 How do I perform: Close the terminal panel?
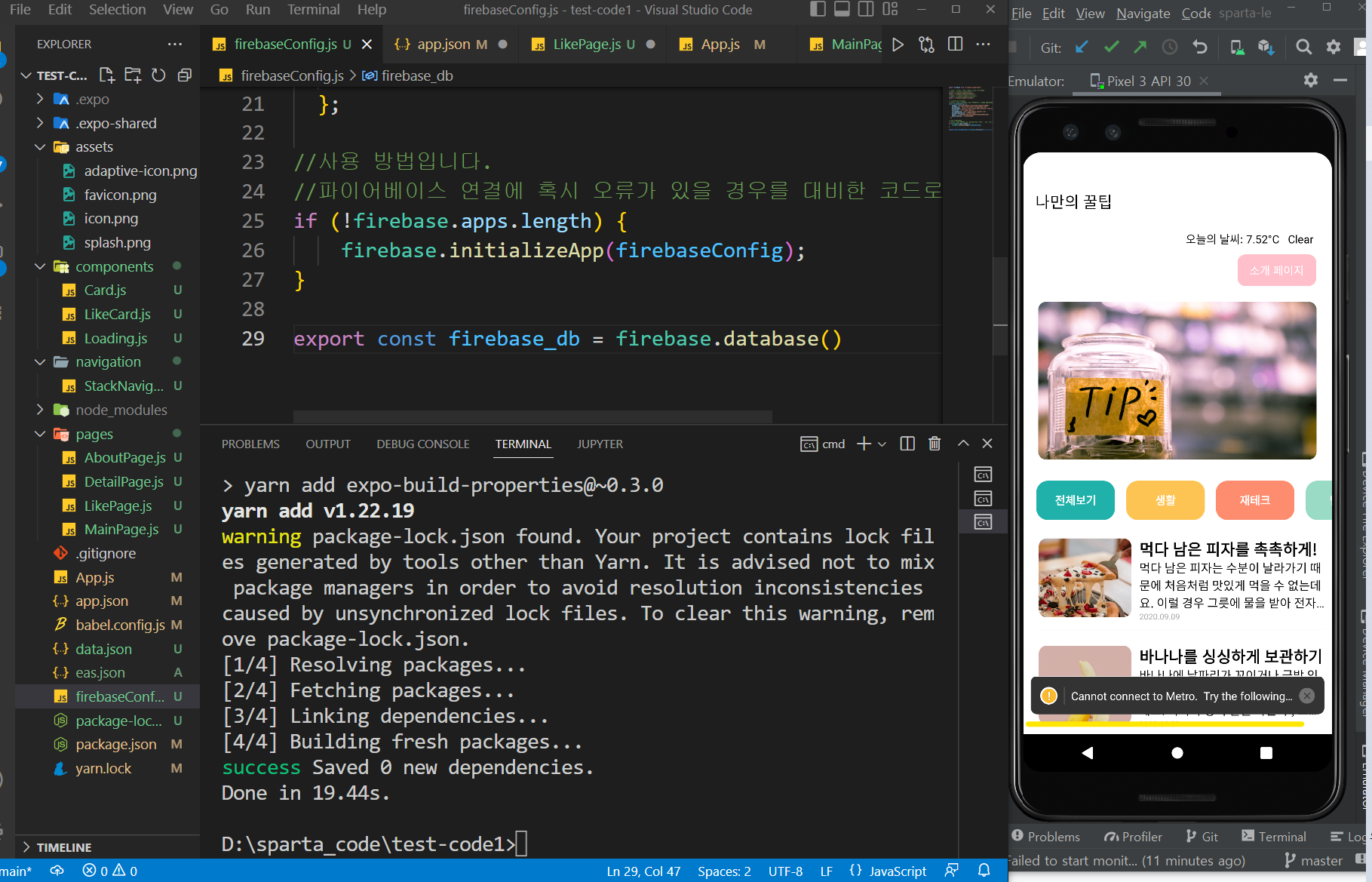point(987,444)
